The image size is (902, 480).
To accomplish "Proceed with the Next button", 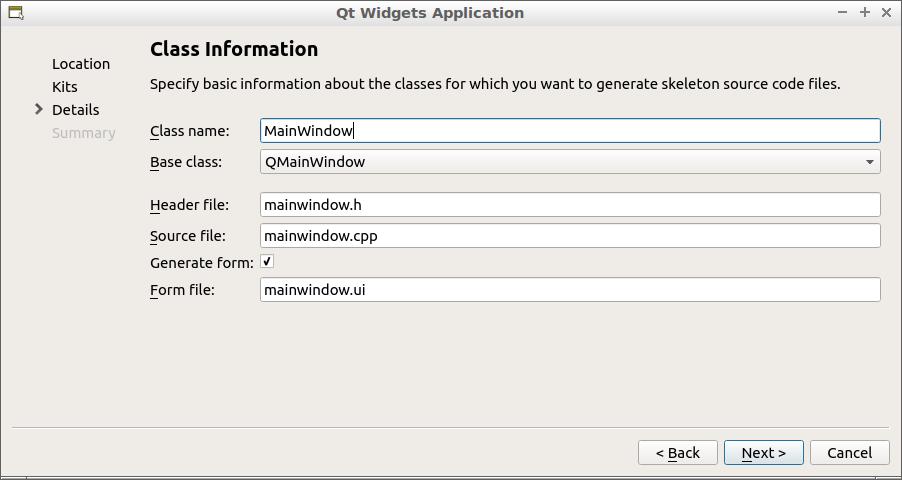I will 763,453.
